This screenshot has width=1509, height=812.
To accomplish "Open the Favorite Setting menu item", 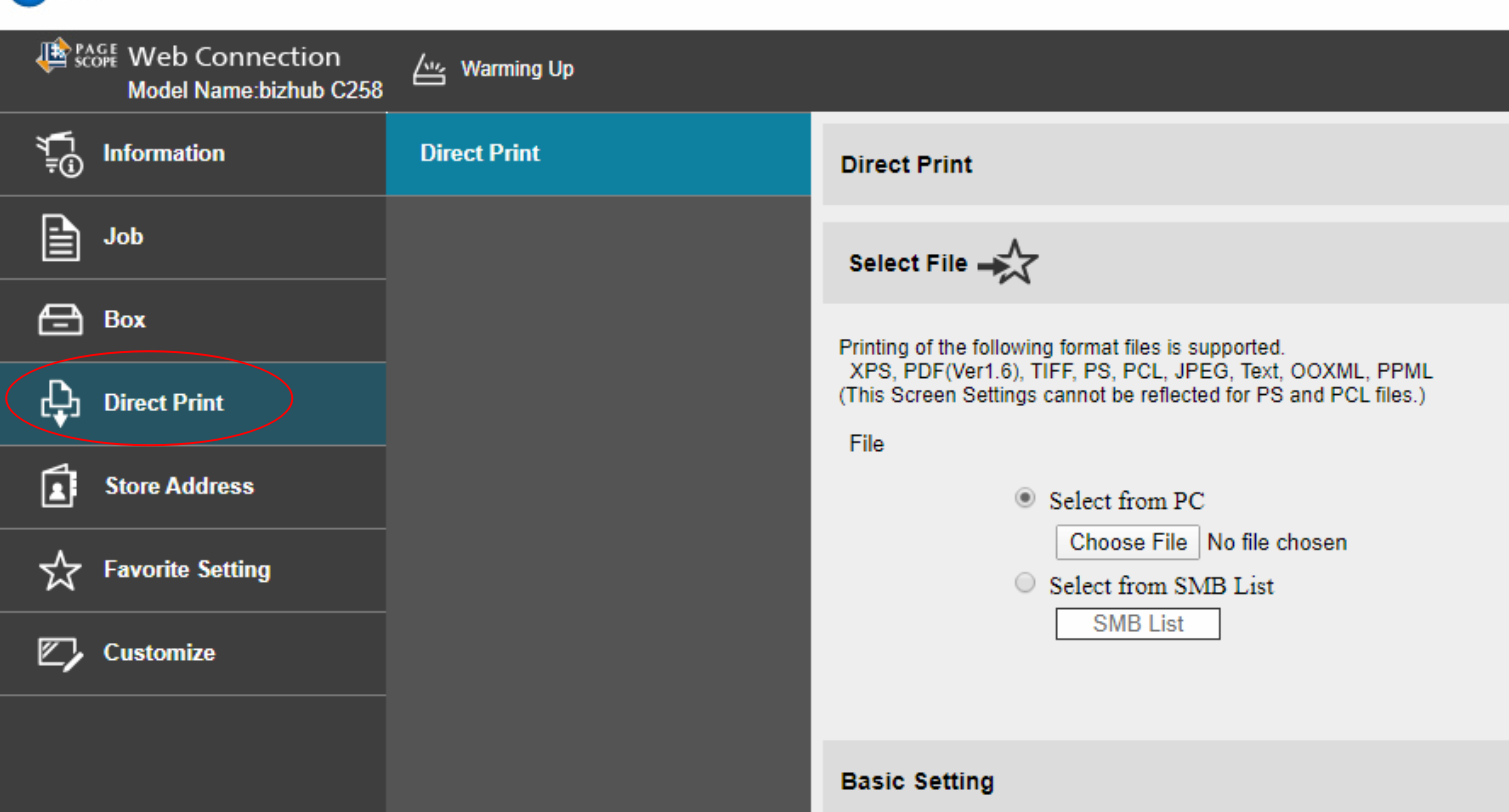I will point(187,569).
